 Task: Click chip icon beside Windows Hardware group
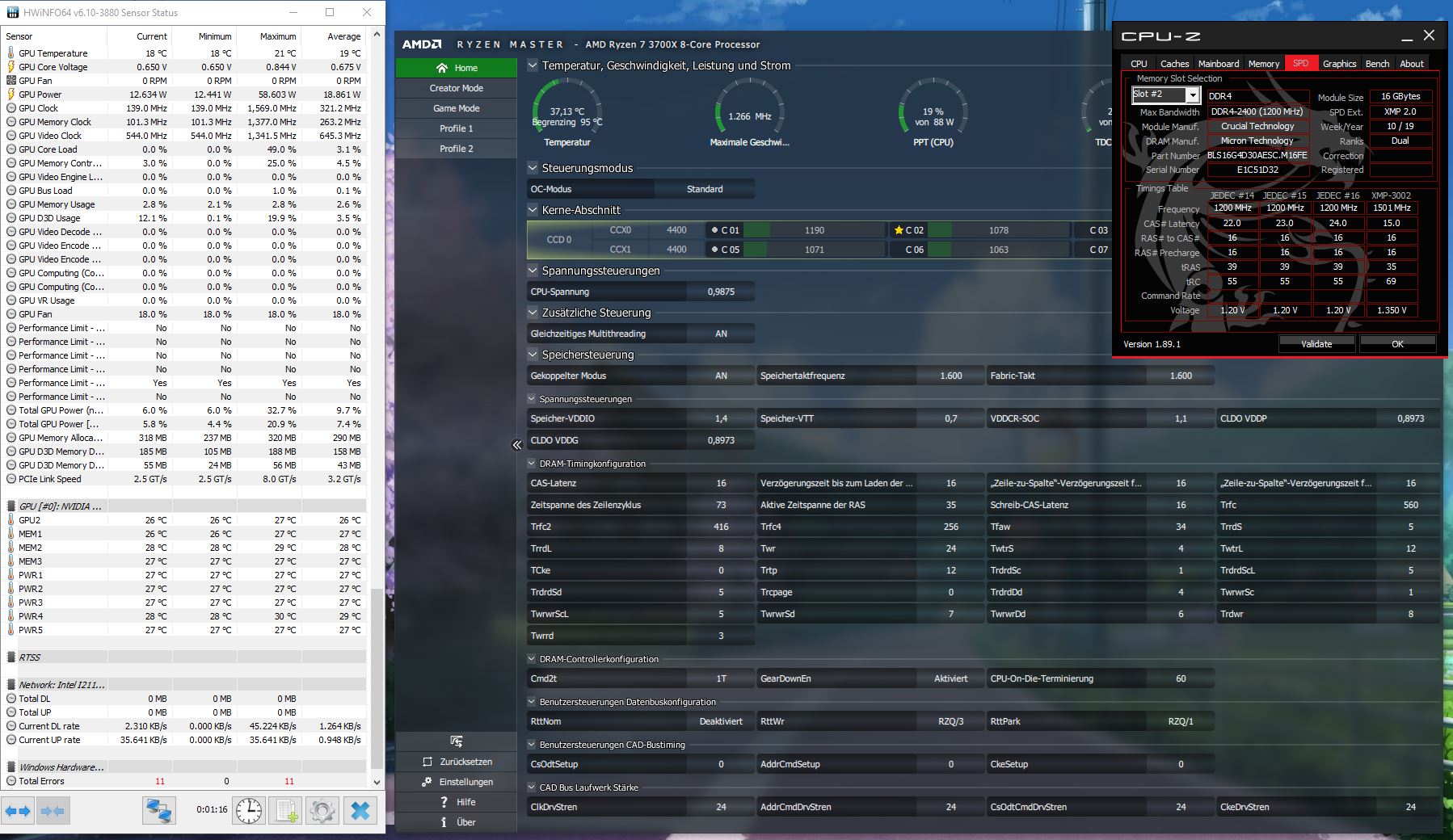11,767
